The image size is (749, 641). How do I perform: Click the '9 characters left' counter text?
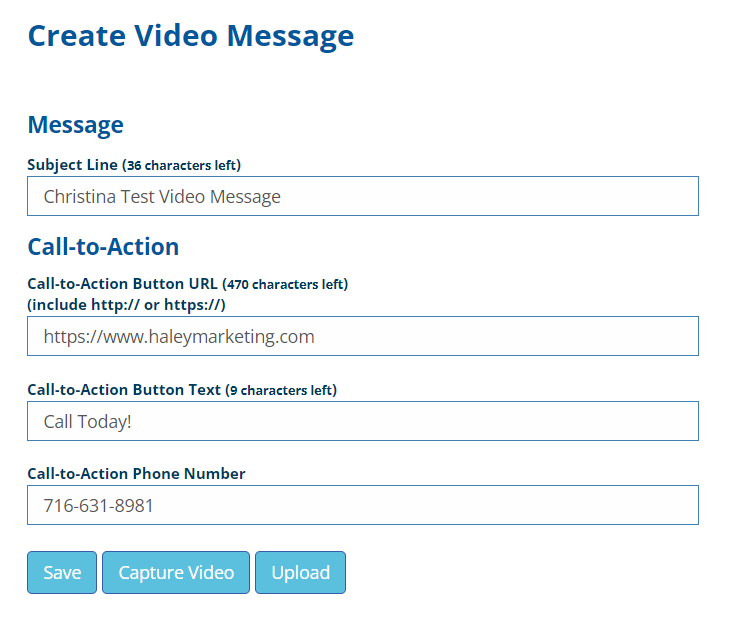pos(281,390)
